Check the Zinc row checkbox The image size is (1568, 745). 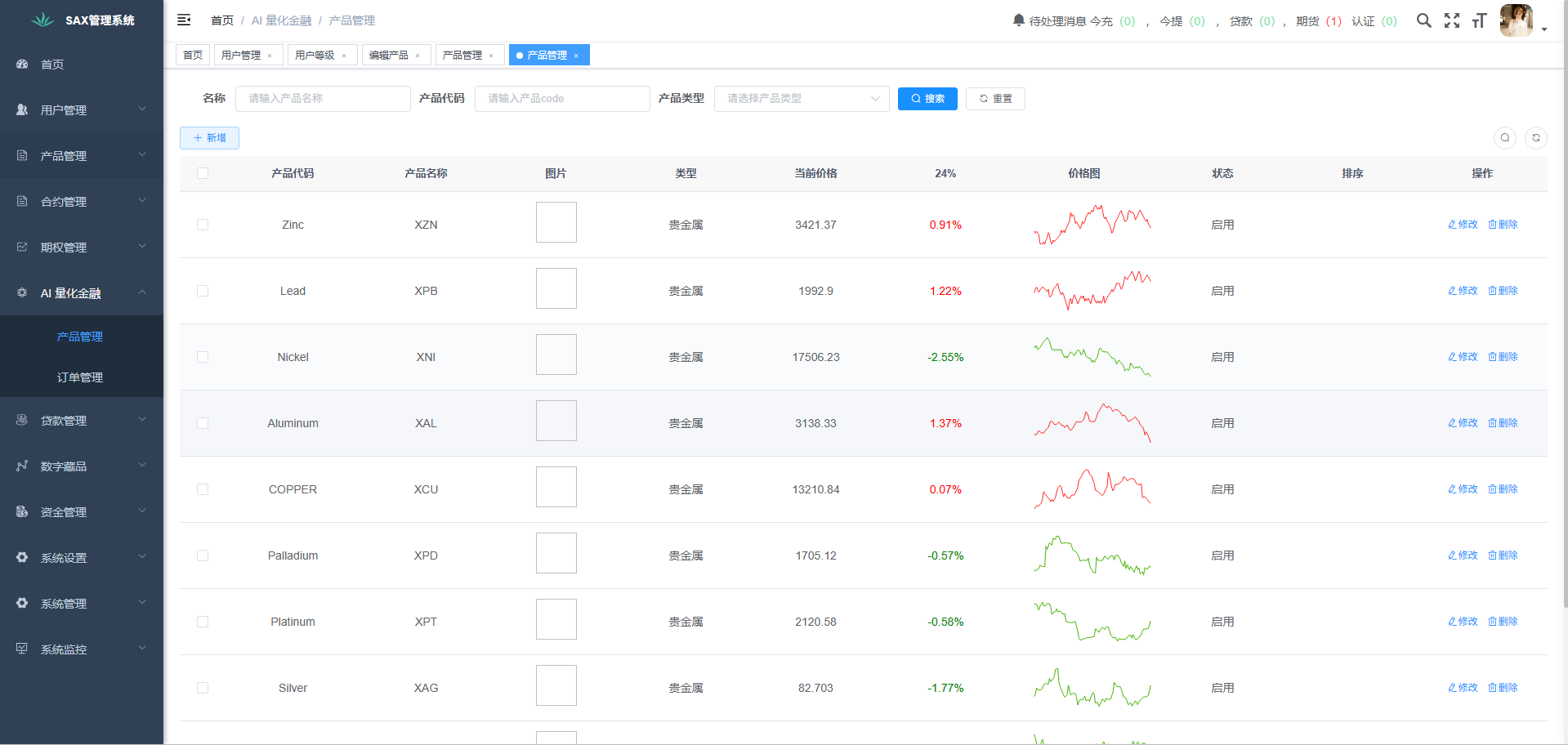point(203,225)
